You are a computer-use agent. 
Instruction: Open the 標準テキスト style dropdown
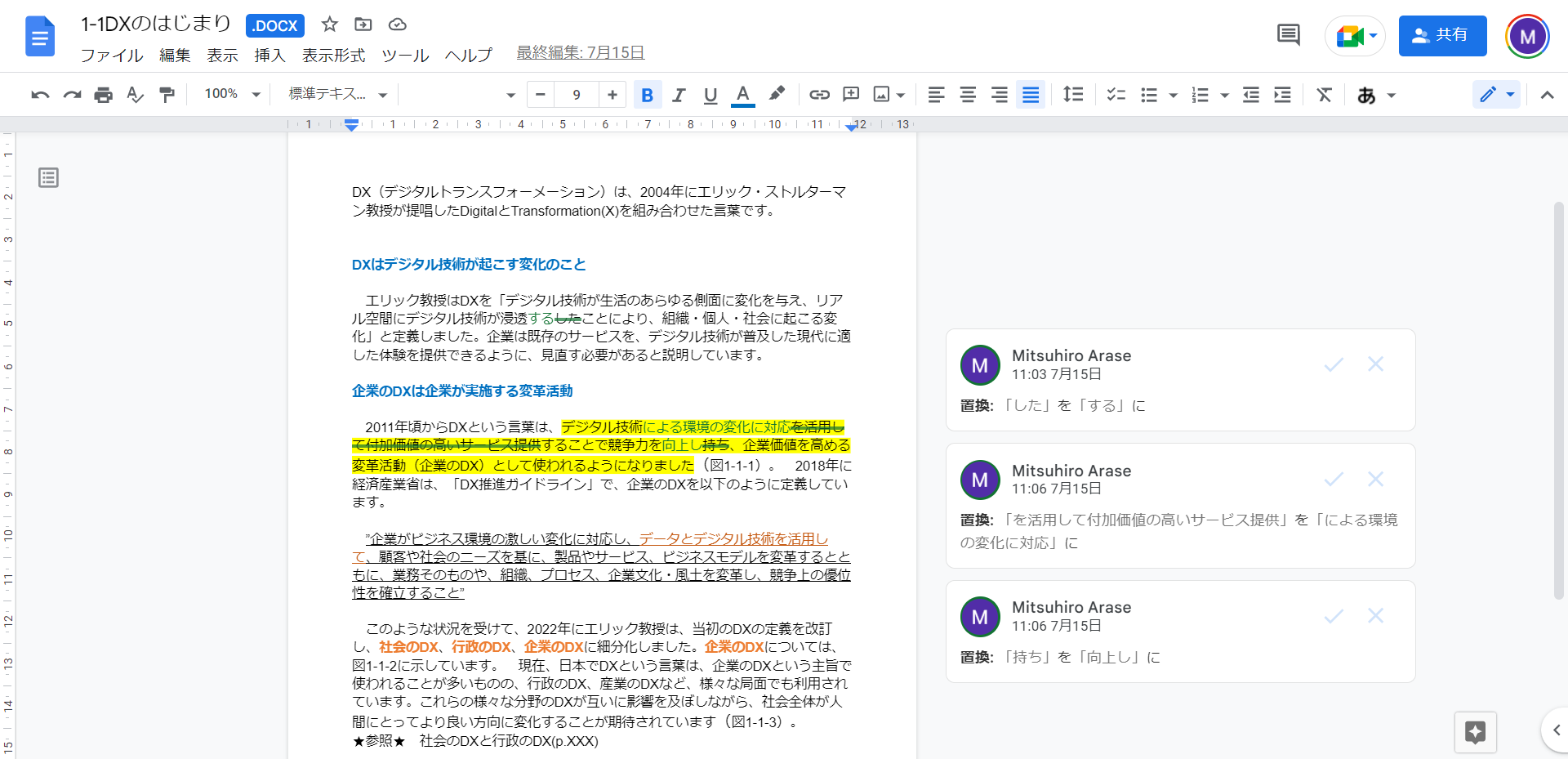[337, 95]
